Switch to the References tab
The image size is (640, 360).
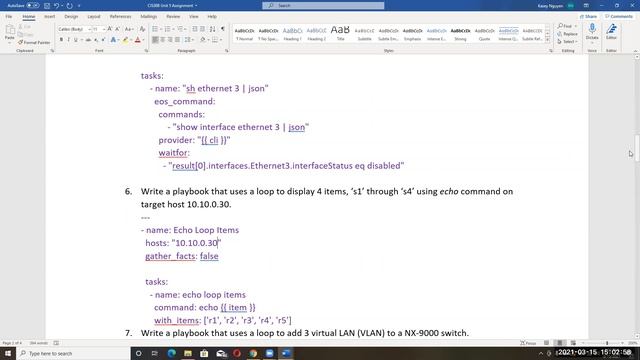pyautogui.click(x=120, y=17)
